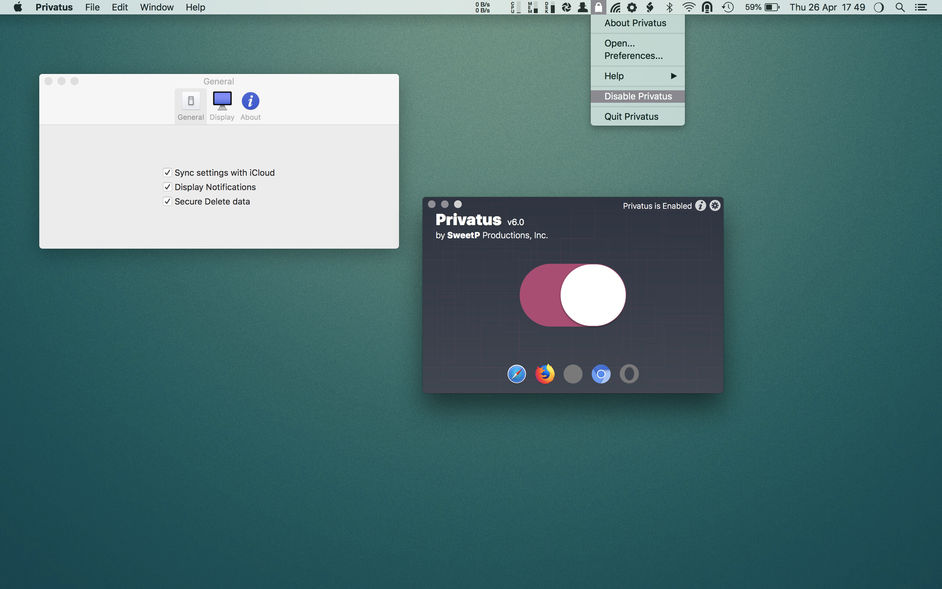Viewport: 942px width, 589px height.
Task: Click the Safari browser icon in Privatus window
Action: coord(517,374)
